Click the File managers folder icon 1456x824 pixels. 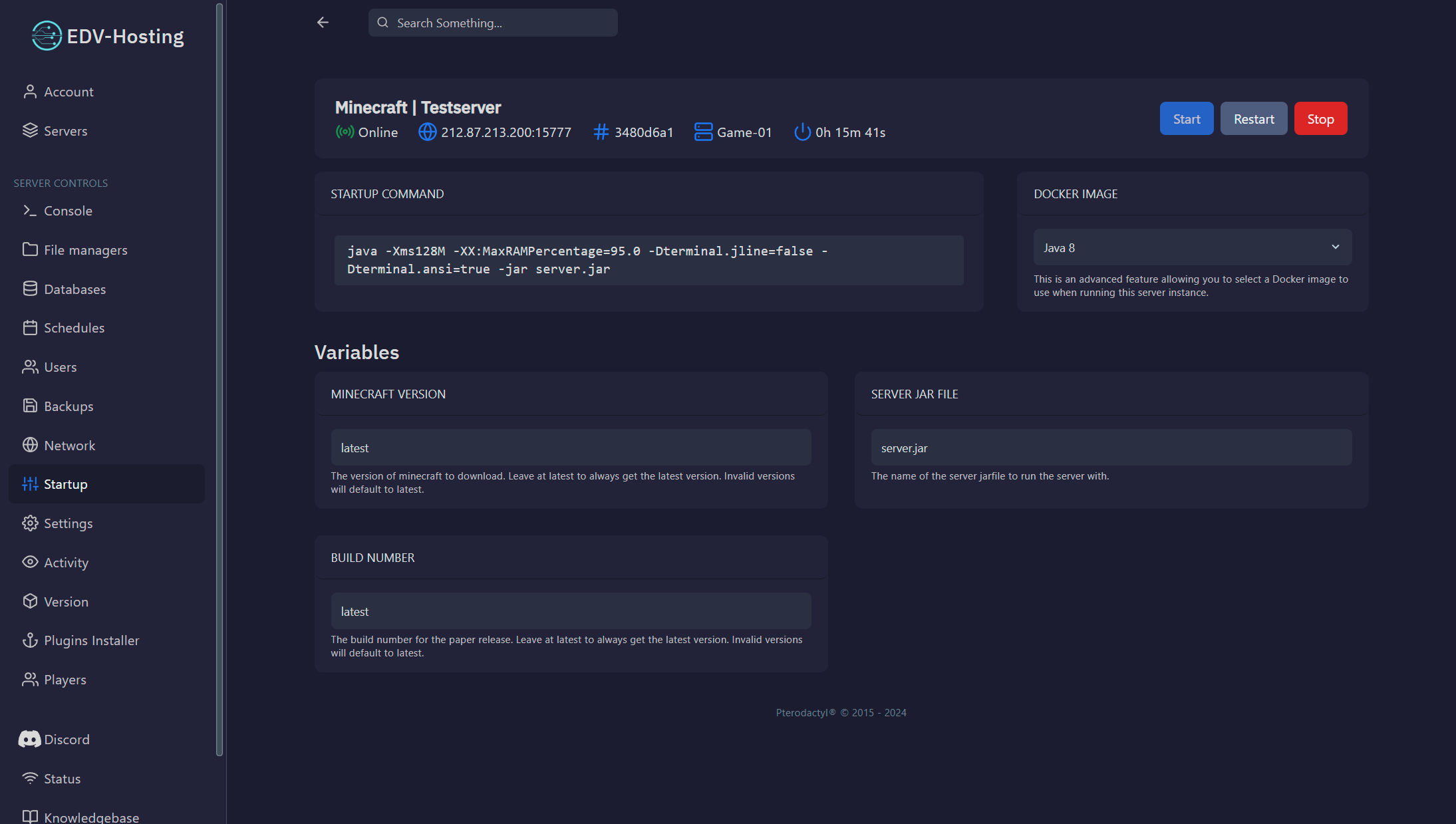[30, 249]
